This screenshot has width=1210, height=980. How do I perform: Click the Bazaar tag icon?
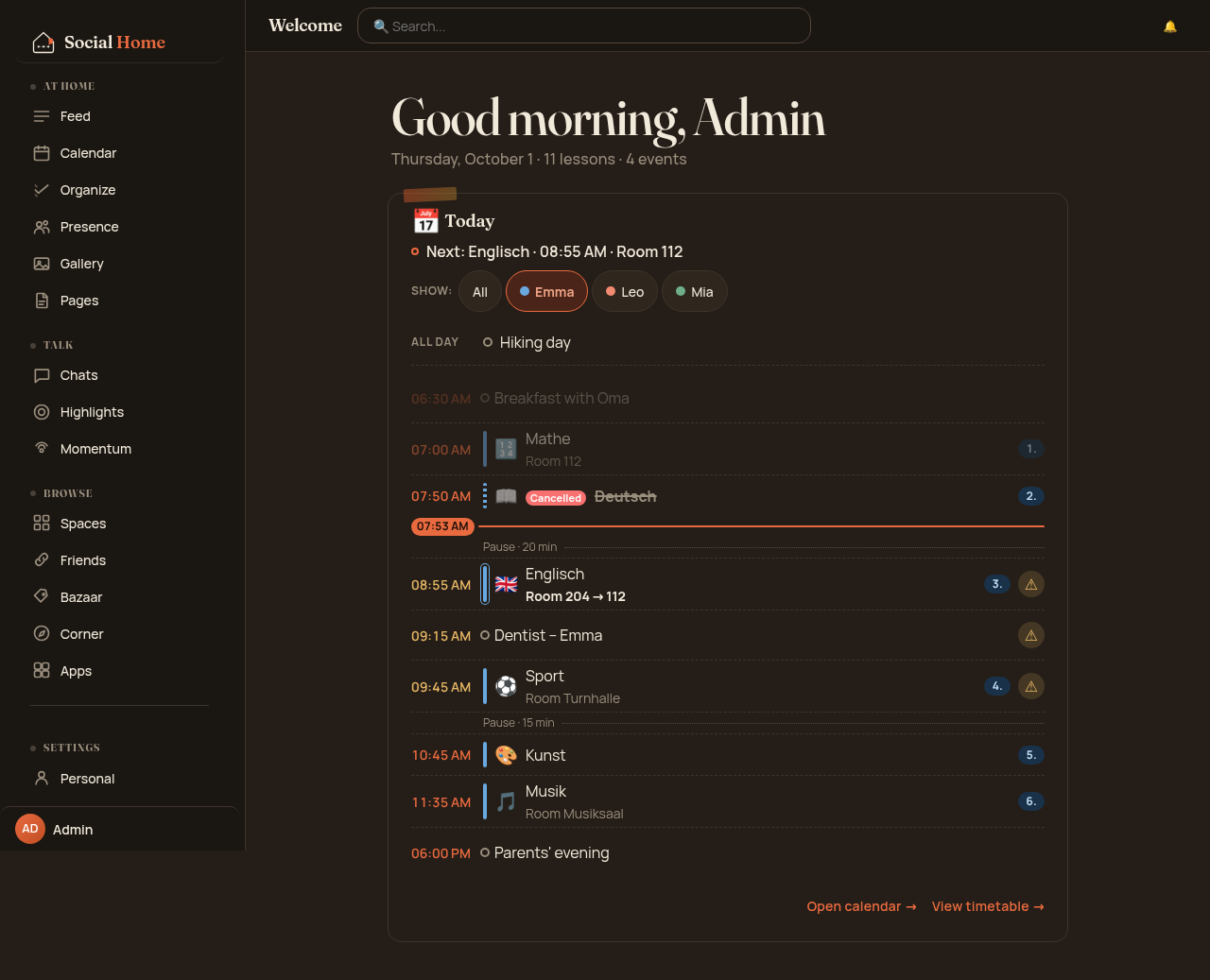[x=42, y=597]
